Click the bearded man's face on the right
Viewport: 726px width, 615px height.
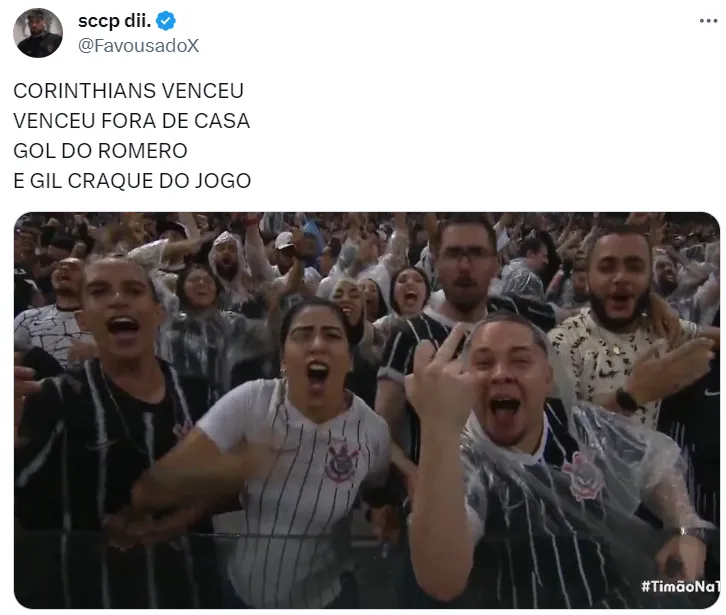point(619,280)
